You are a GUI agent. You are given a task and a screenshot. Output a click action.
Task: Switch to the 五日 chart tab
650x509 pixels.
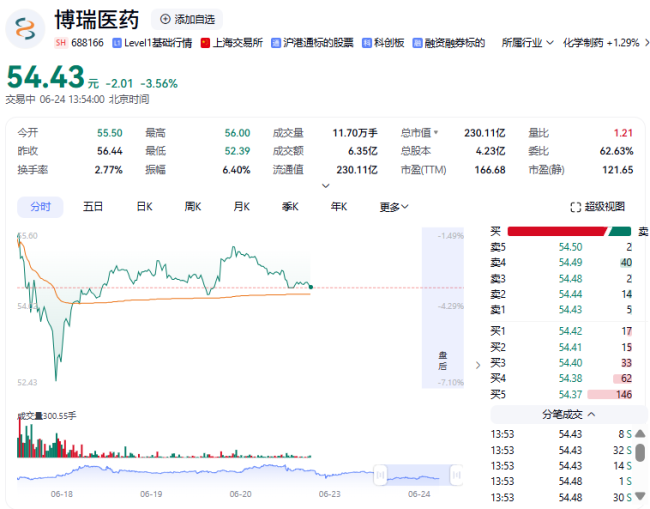tap(93, 207)
